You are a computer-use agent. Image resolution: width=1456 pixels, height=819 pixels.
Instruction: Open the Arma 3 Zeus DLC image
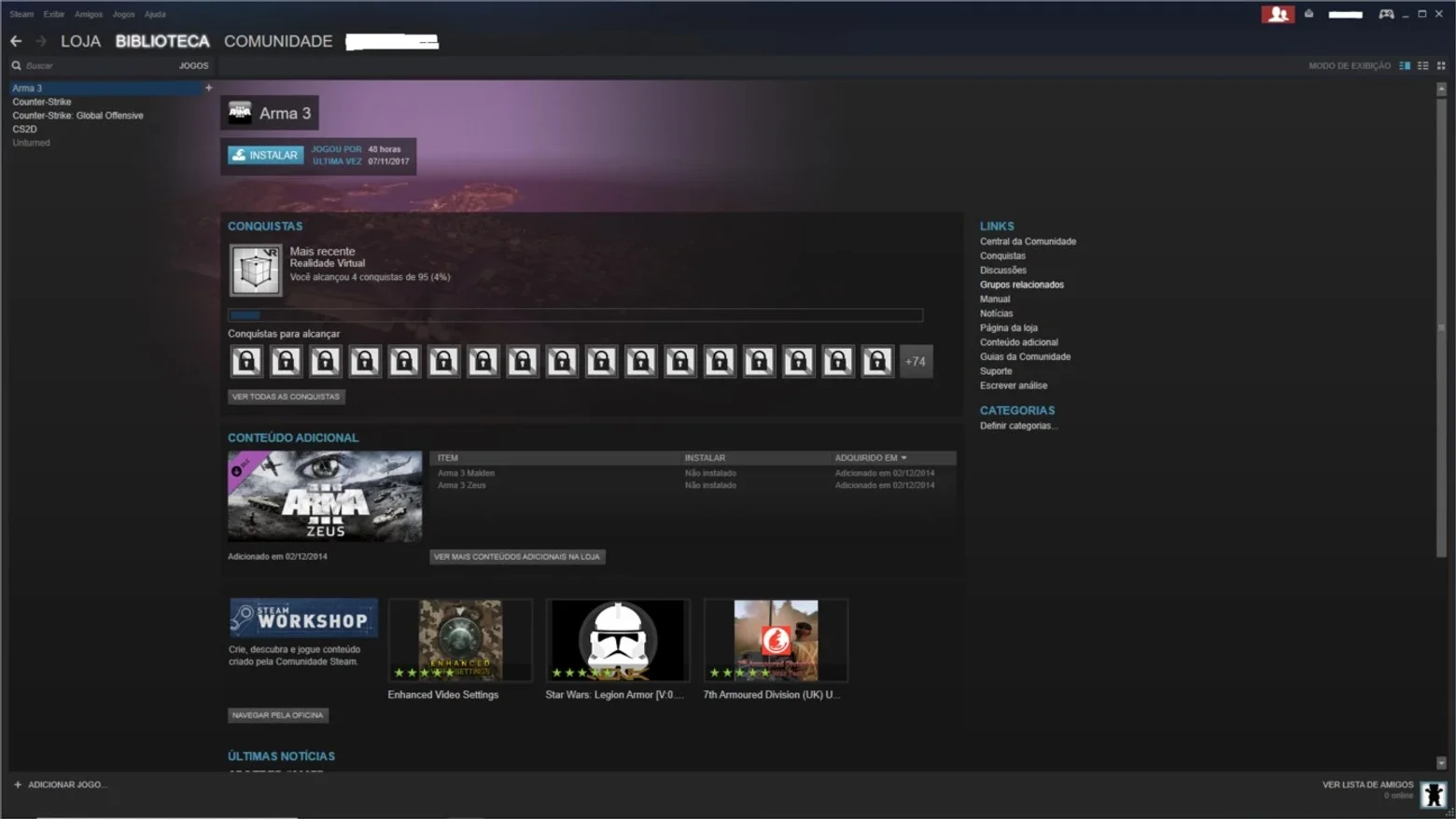tap(325, 496)
